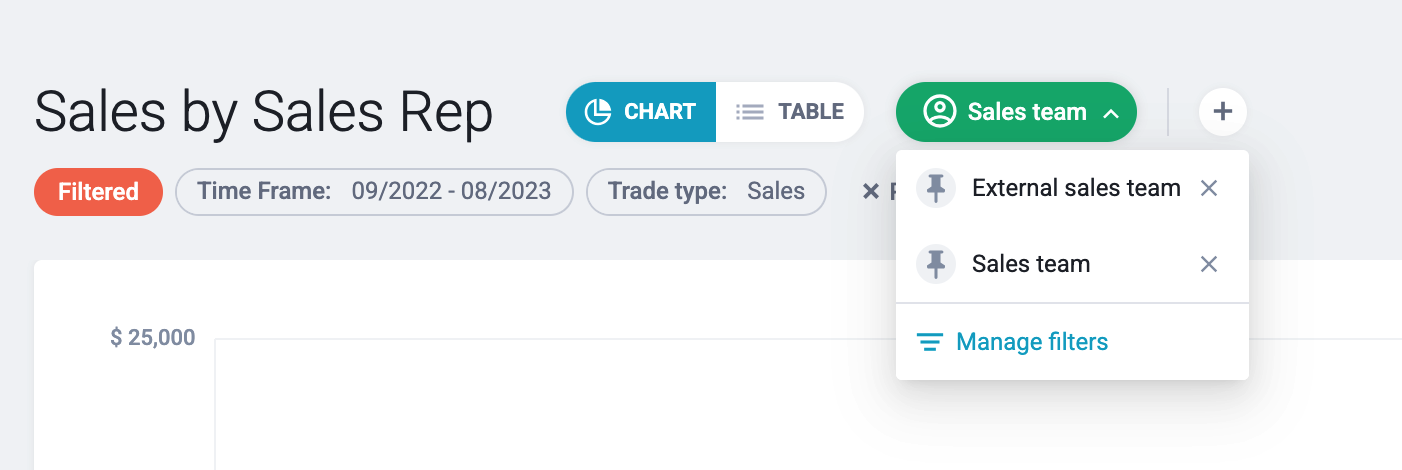
Task: Switch view to CHART mode
Action: click(x=641, y=112)
